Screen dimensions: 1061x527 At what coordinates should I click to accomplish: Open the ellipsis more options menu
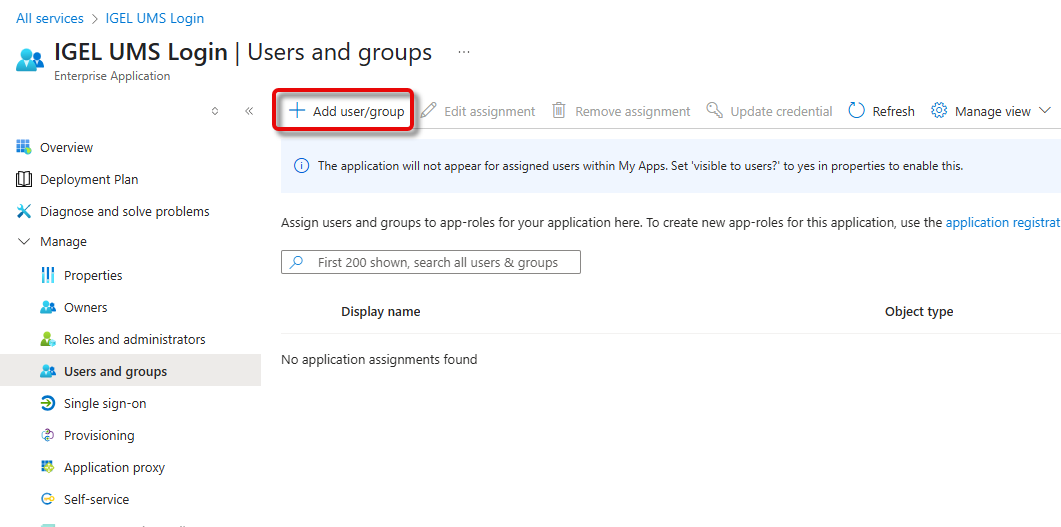(463, 52)
